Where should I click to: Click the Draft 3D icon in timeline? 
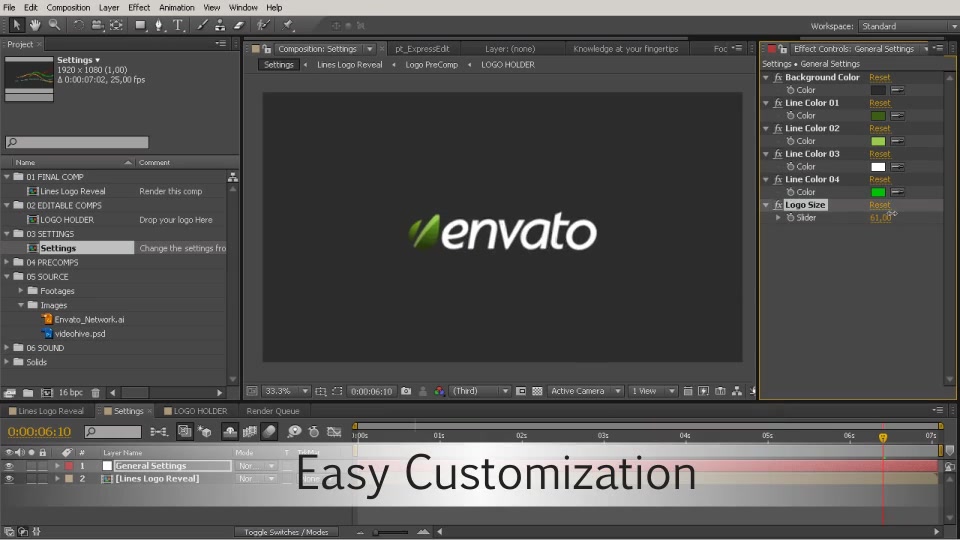[204, 432]
